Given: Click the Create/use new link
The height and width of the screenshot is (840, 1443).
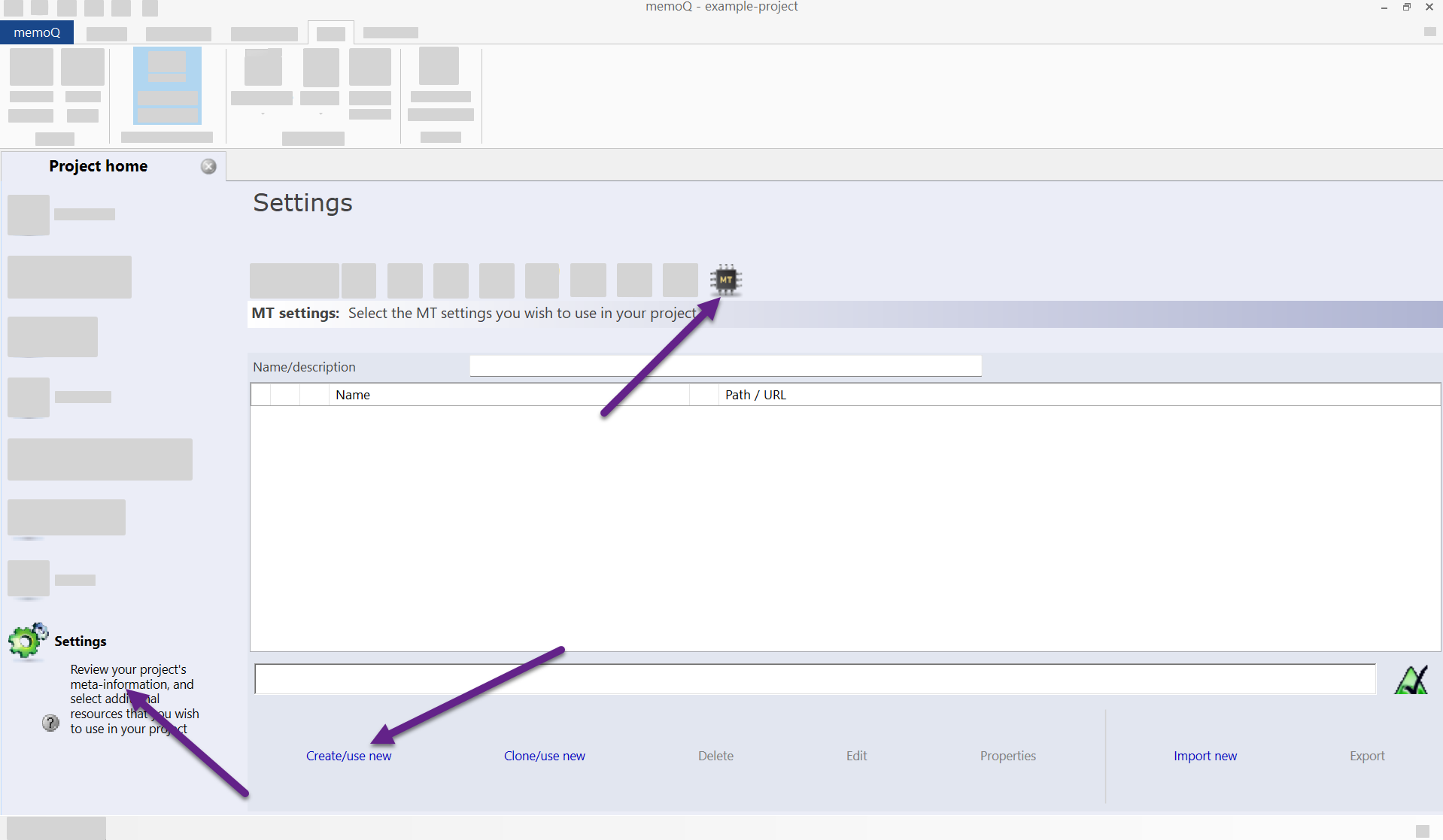Looking at the screenshot, I should [x=348, y=756].
